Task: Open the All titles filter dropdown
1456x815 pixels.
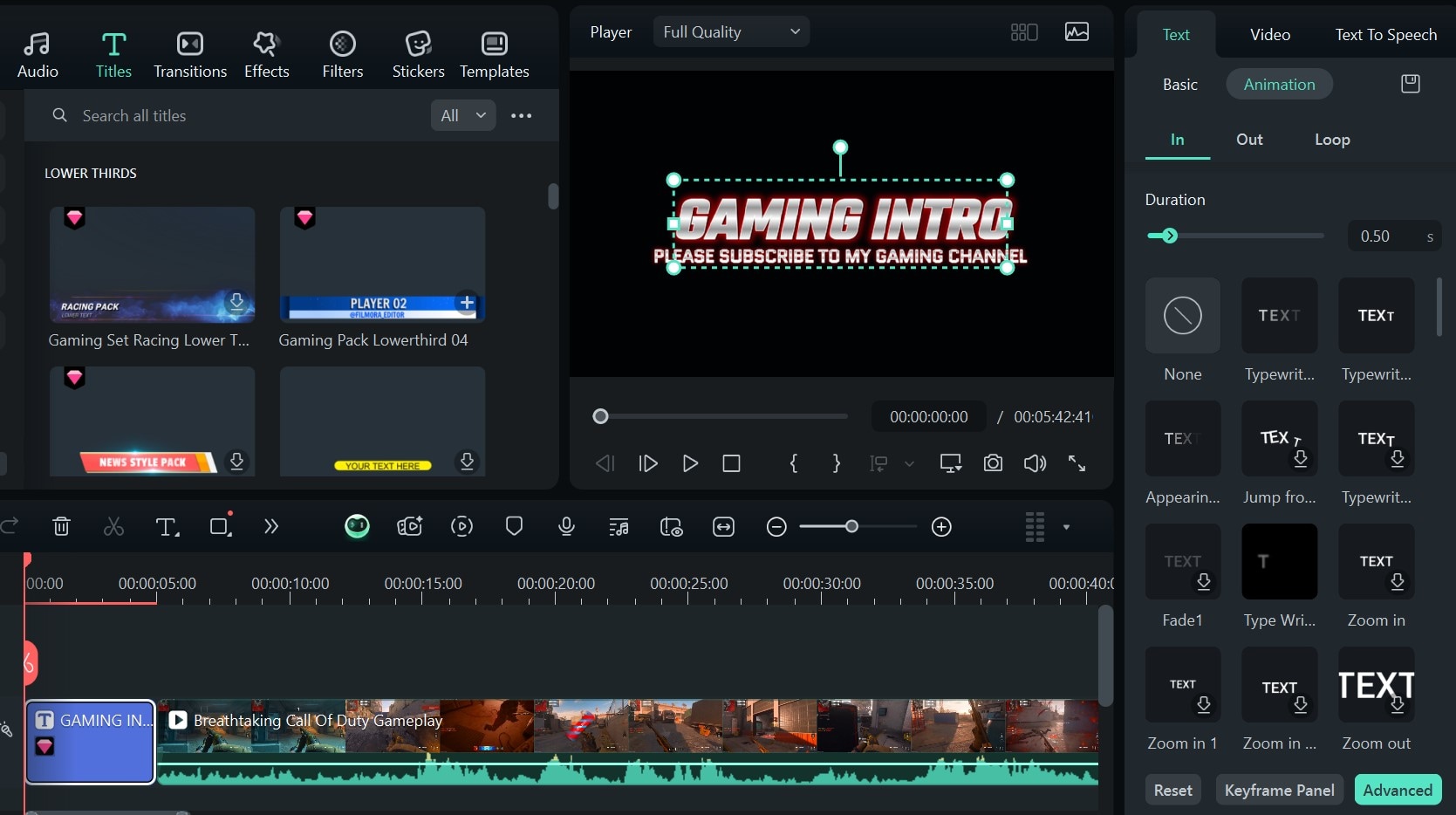Action: [x=462, y=115]
